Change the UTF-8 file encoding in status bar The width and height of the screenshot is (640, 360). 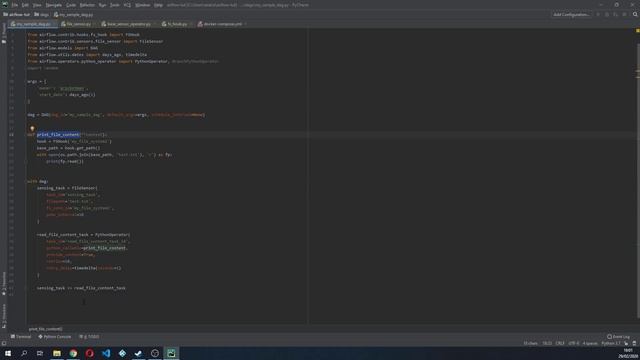coord(574,343)
